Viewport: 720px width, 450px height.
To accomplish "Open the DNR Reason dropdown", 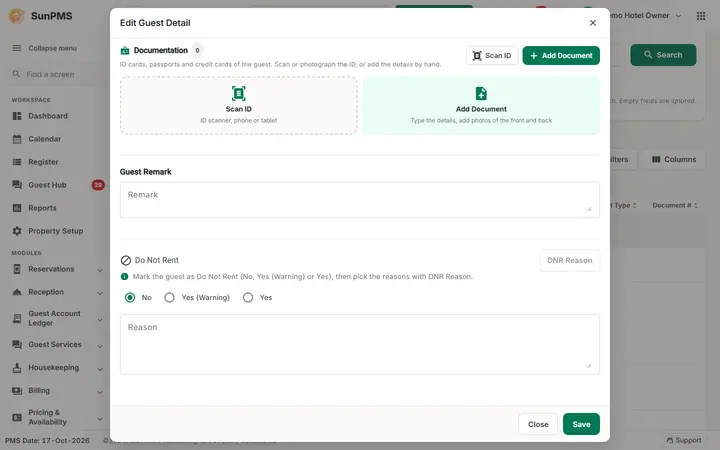I will (569, 260).
